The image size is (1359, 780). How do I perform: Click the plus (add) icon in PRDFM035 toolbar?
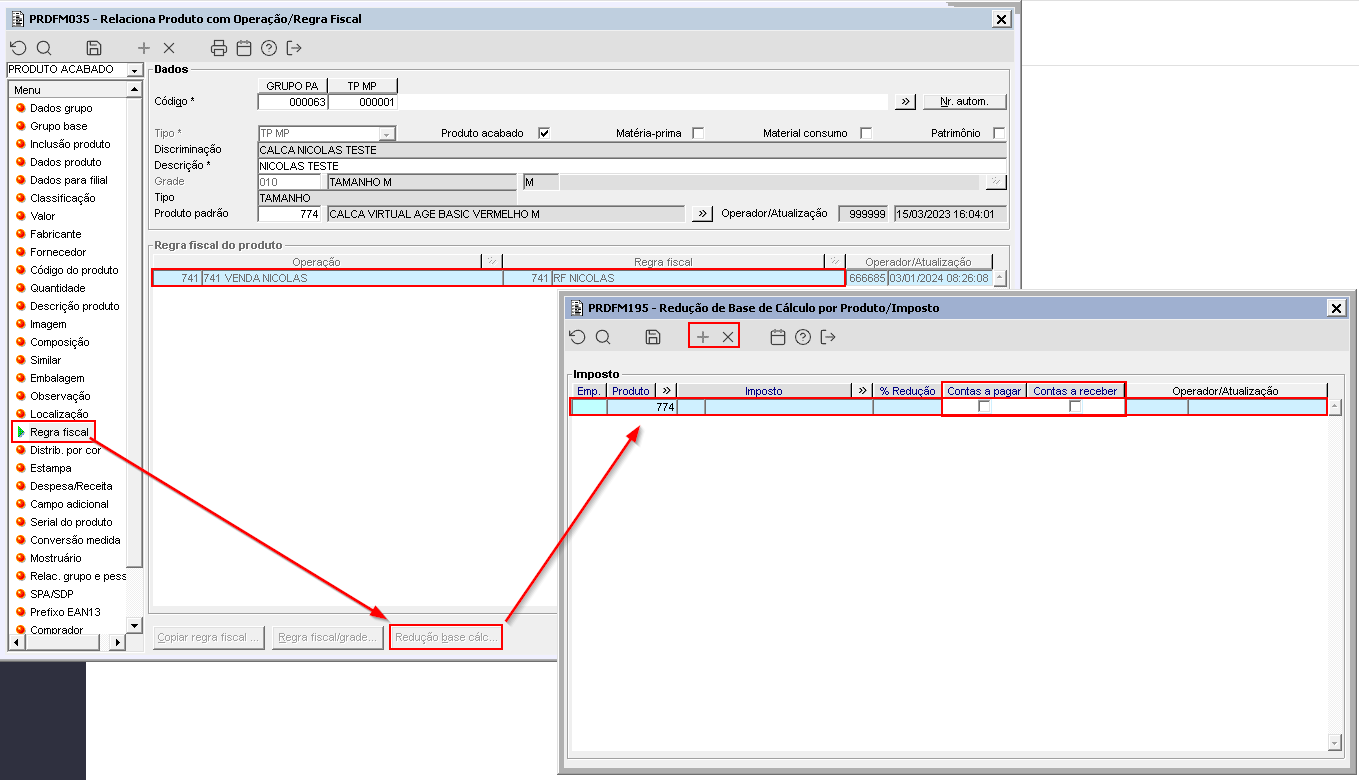point(144,48)
